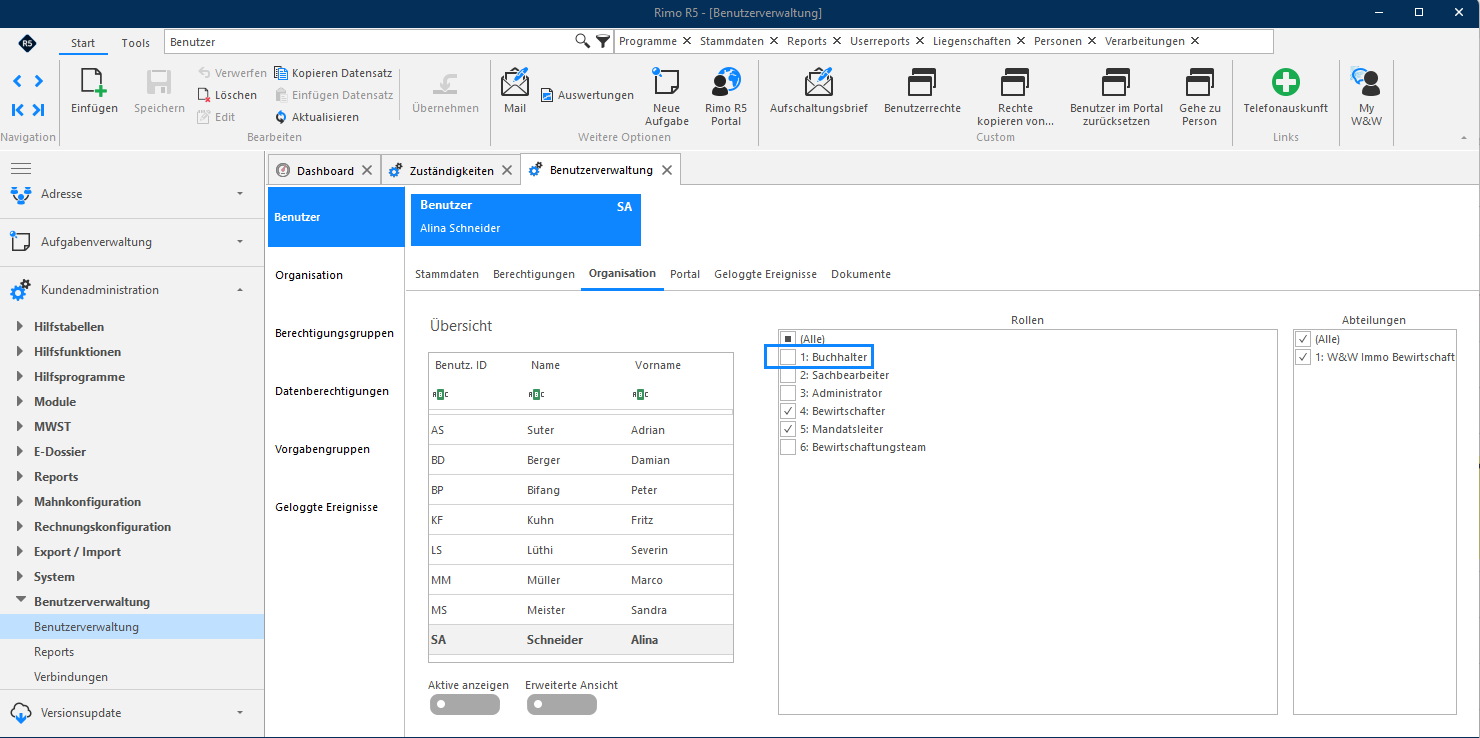Generate an Aufschaltungsbrief

coord(818,90)
